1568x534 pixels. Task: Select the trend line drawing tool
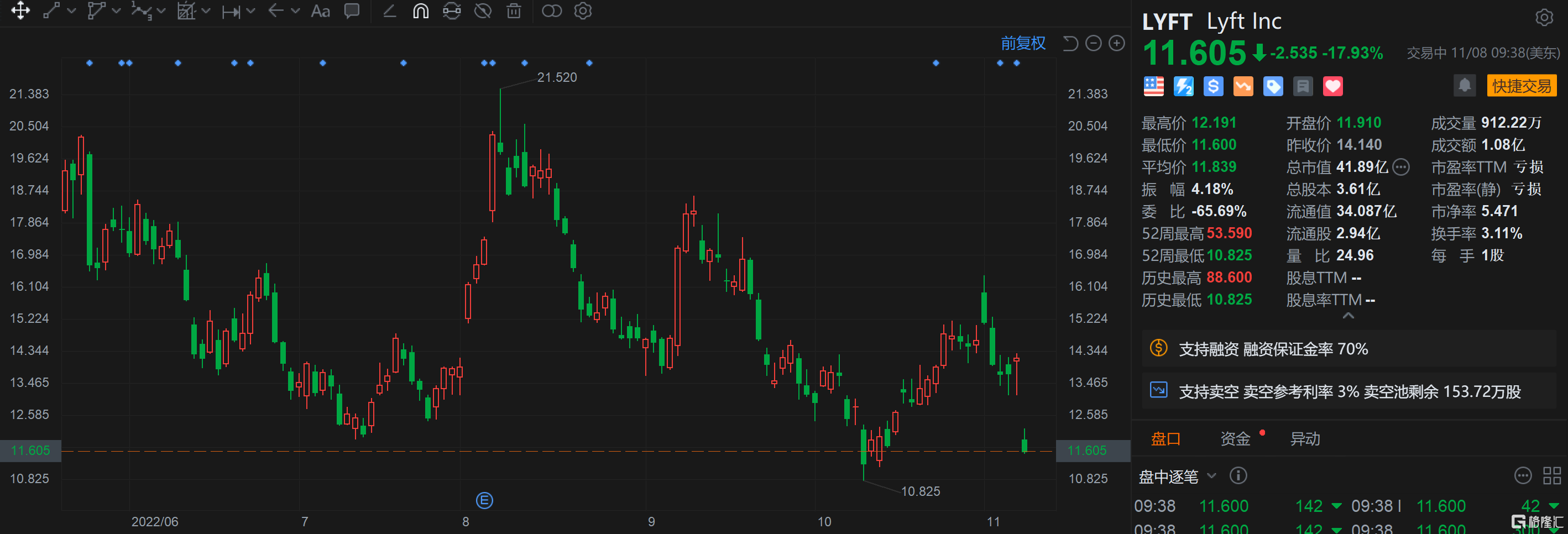[51, 11]
